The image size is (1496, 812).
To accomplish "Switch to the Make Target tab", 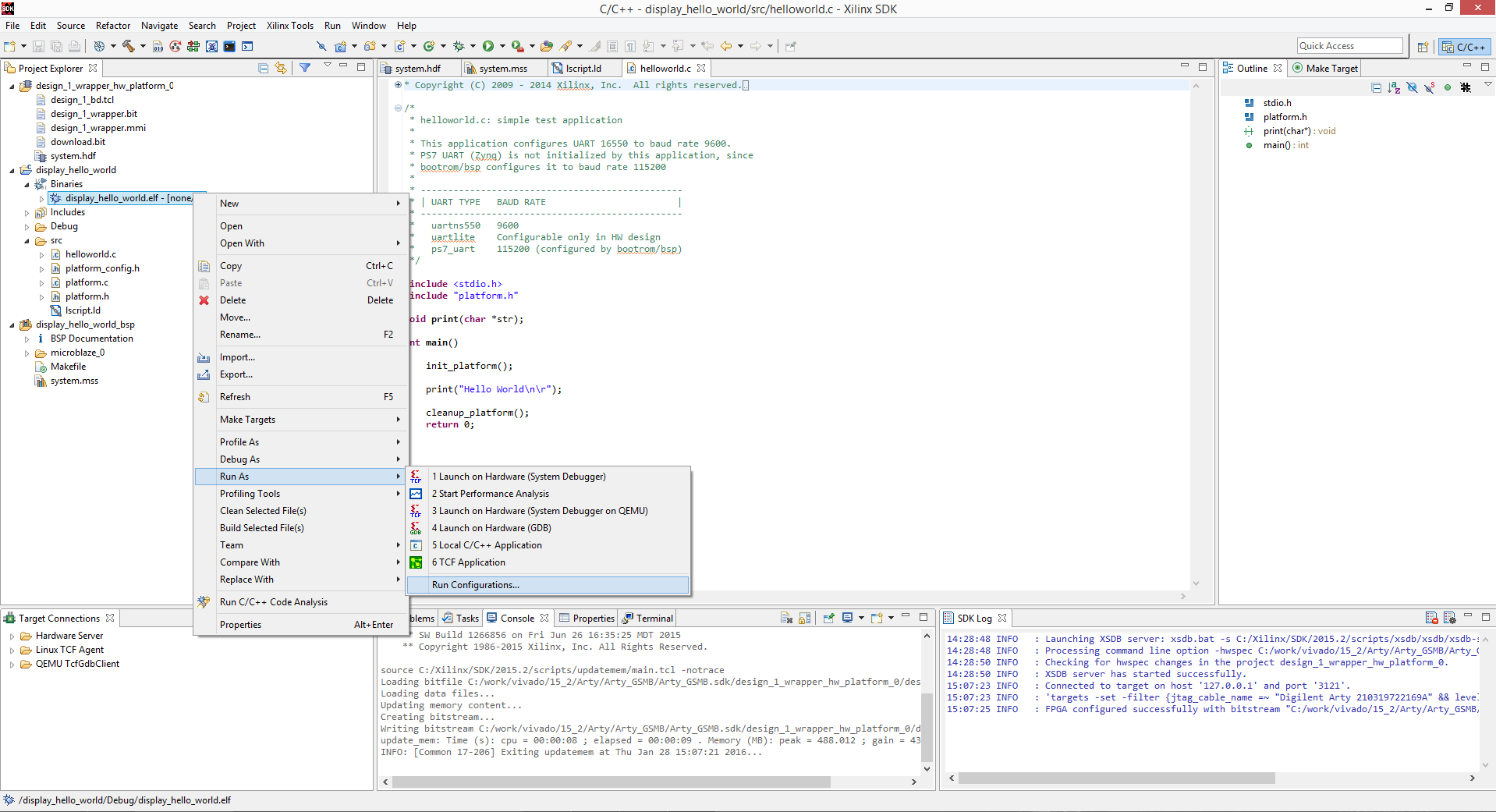I will (x=1324, y=69).
